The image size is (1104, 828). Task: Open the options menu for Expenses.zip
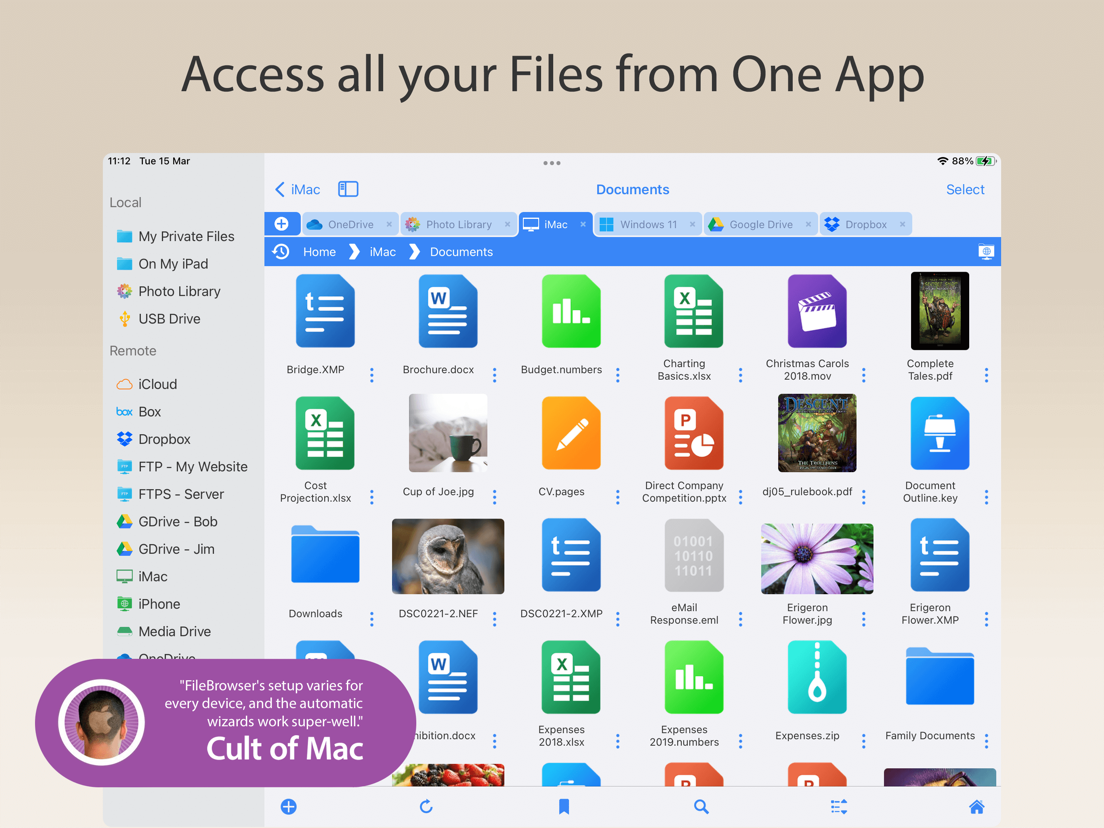pos(863,740)
